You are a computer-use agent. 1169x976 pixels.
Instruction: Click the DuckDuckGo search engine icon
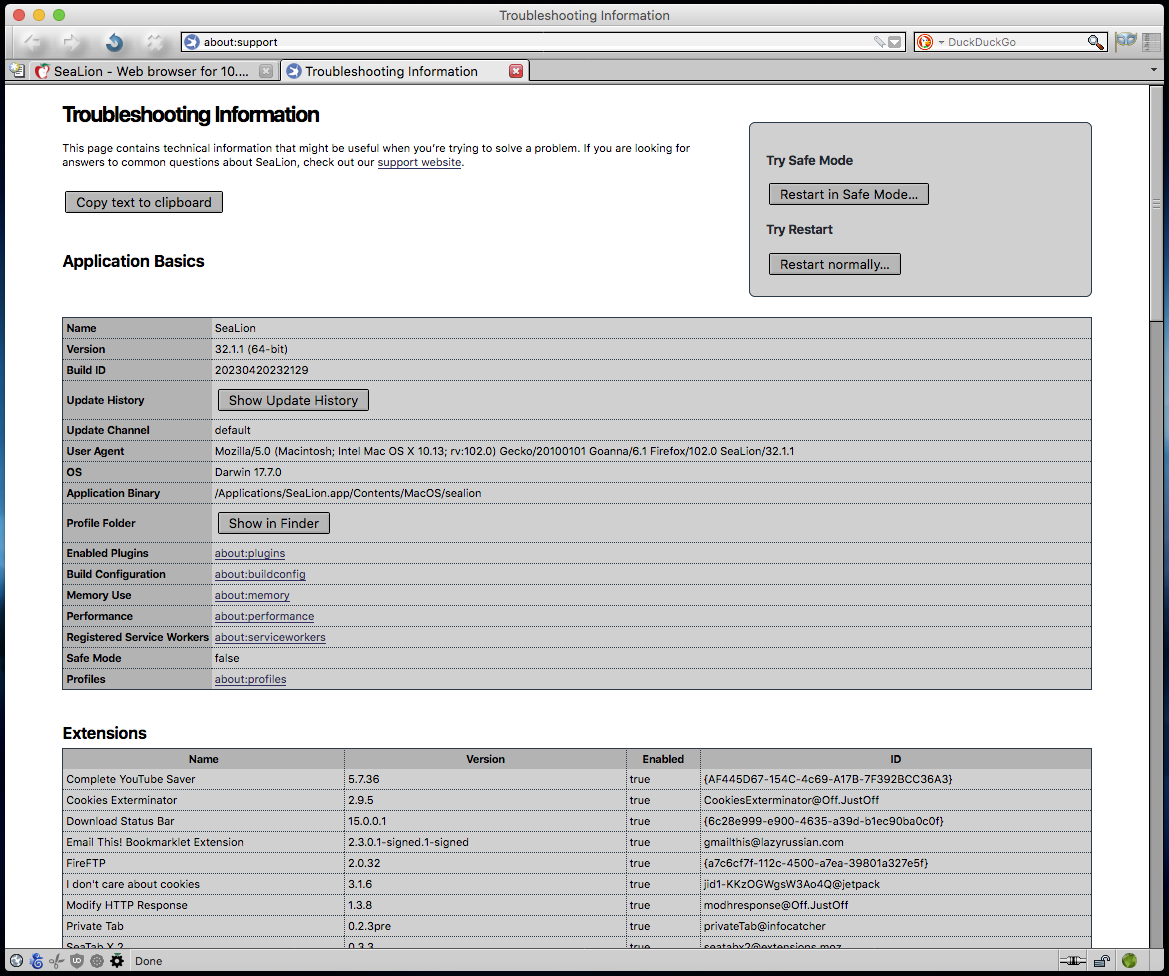pos(925,42)
